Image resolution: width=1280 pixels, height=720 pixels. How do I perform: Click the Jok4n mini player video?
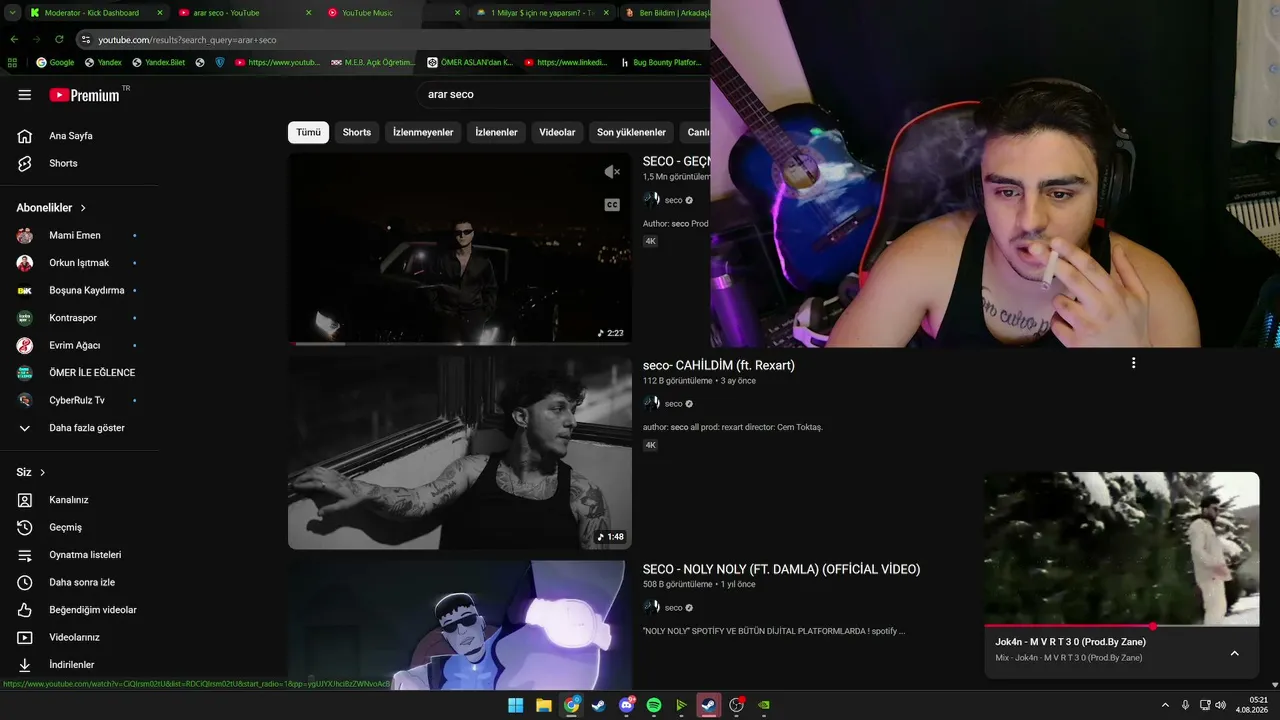[x=1122, y=549]
